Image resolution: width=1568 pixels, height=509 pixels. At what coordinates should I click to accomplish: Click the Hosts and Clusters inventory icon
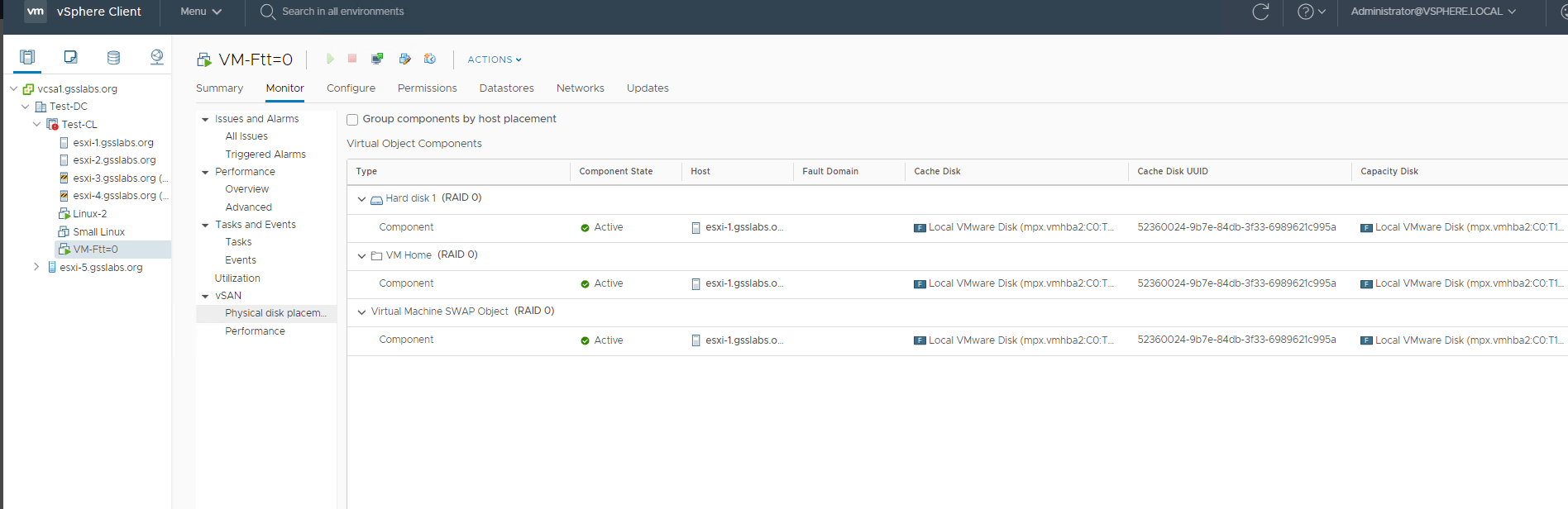point(27,57)
